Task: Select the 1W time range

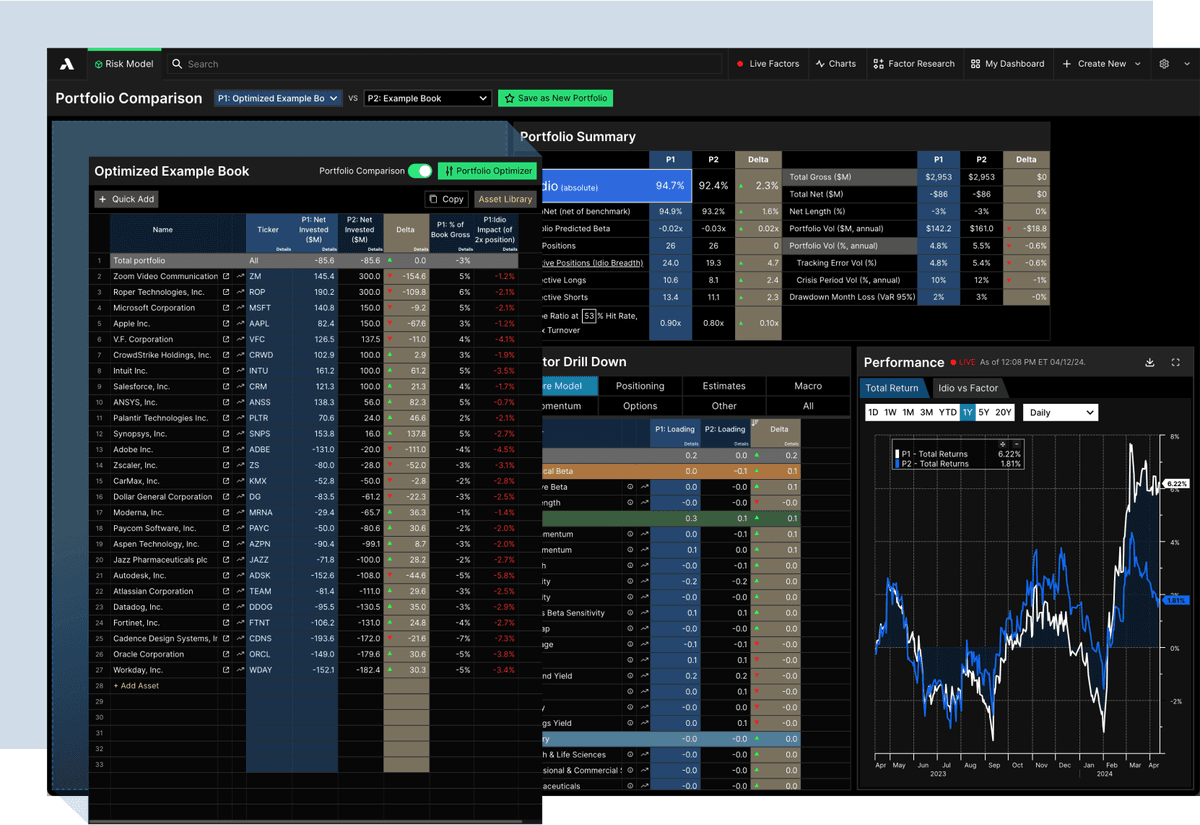Action: [891, 412]
